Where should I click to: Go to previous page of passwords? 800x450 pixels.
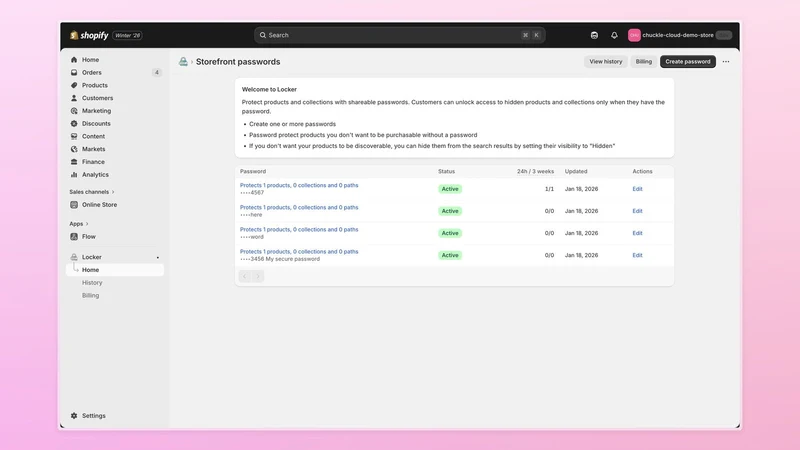point(245,277)
